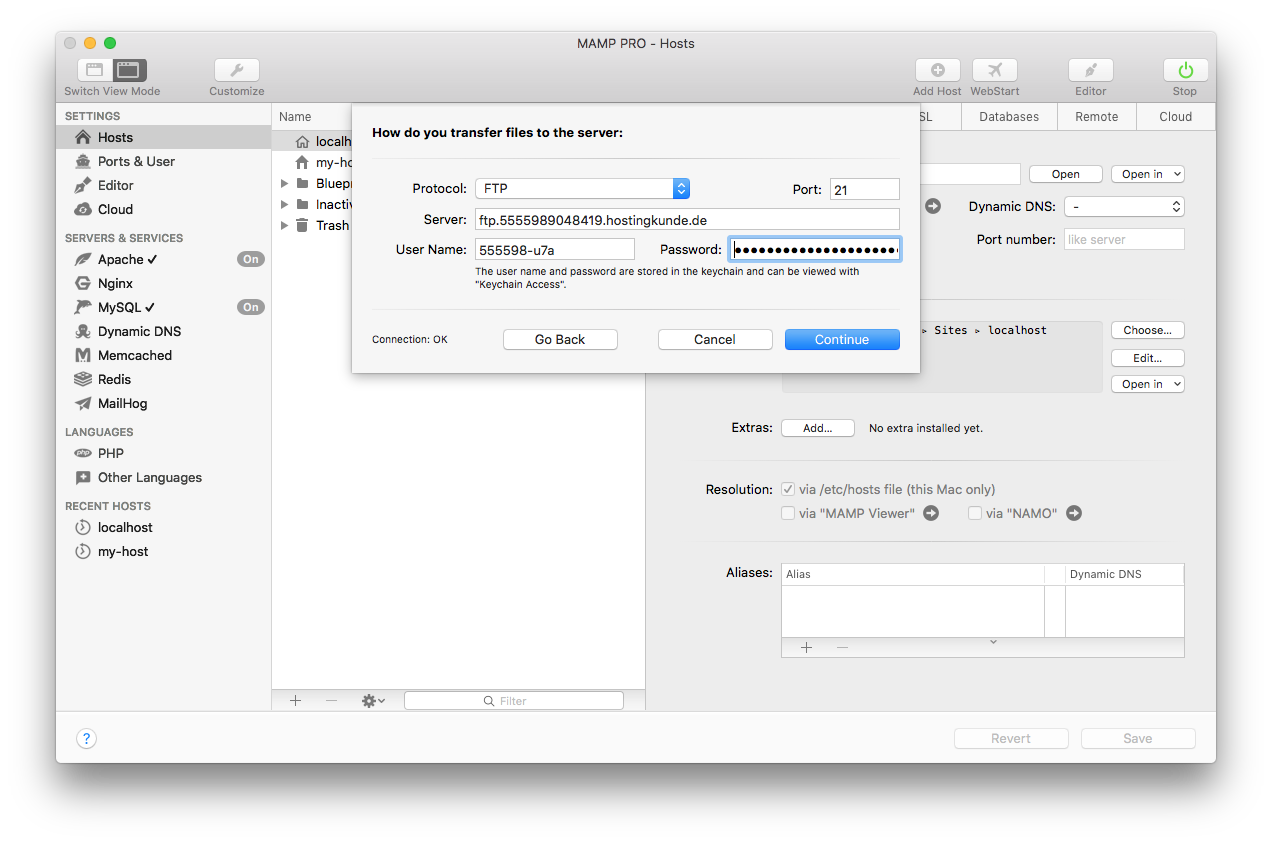Uncheck via /etc/hosts file resolution
The height and width of the screenshot is (843, 1272).
click(x=788, y=489)
